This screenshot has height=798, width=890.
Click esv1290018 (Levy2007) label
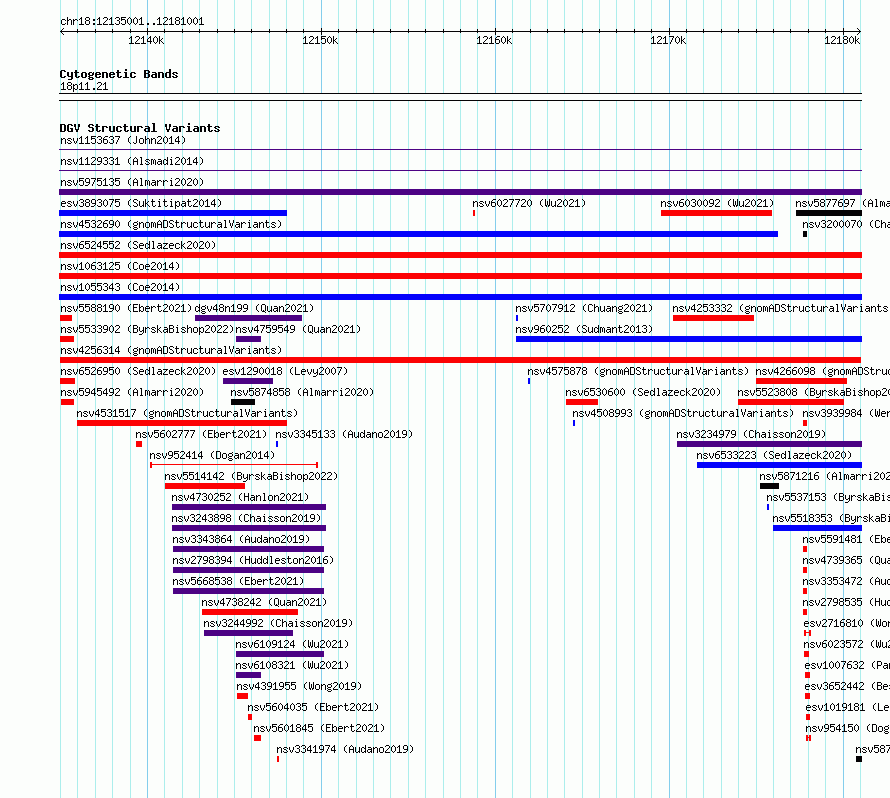coord(285,371)
